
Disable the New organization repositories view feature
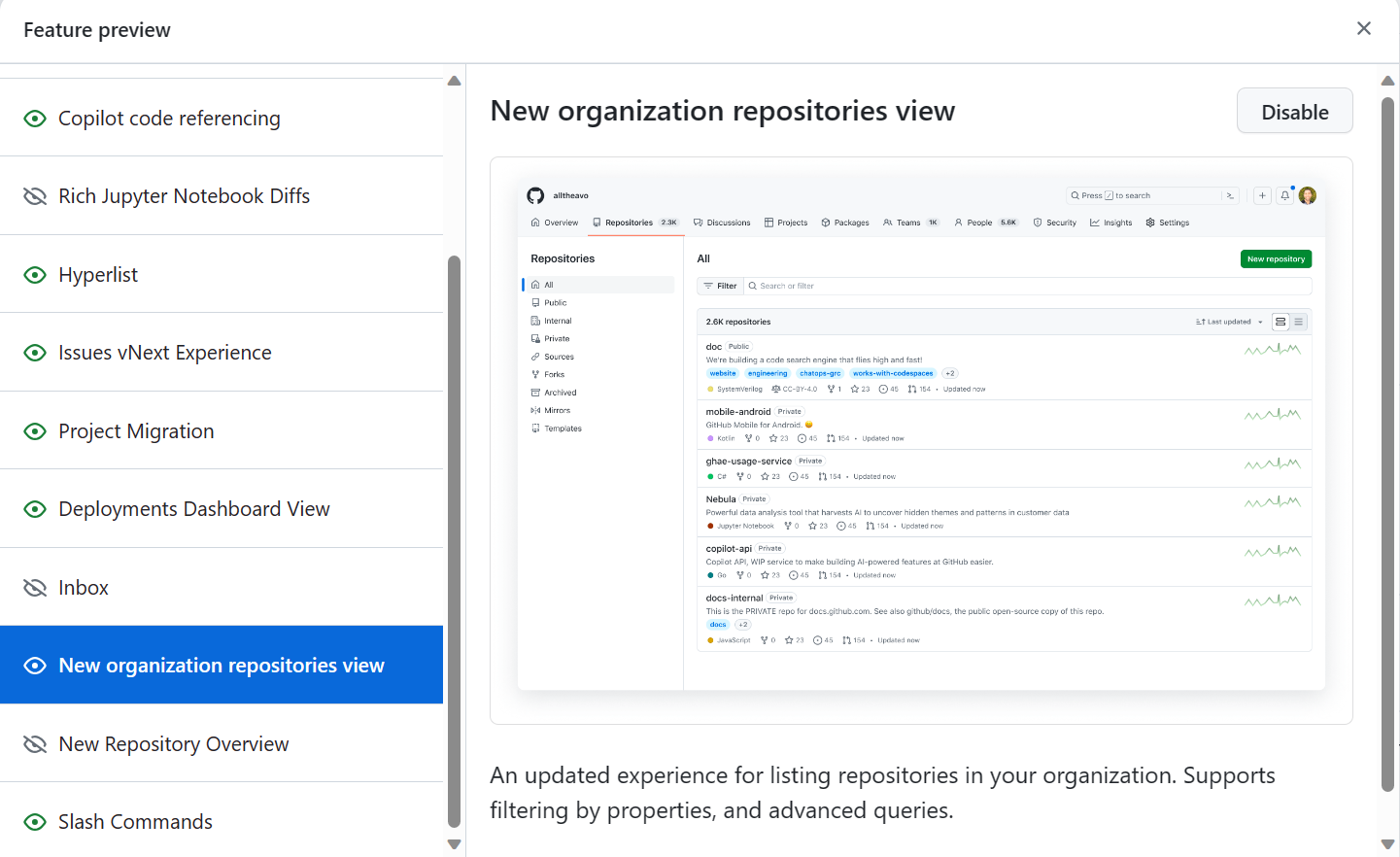click(x=1294, y=112)
